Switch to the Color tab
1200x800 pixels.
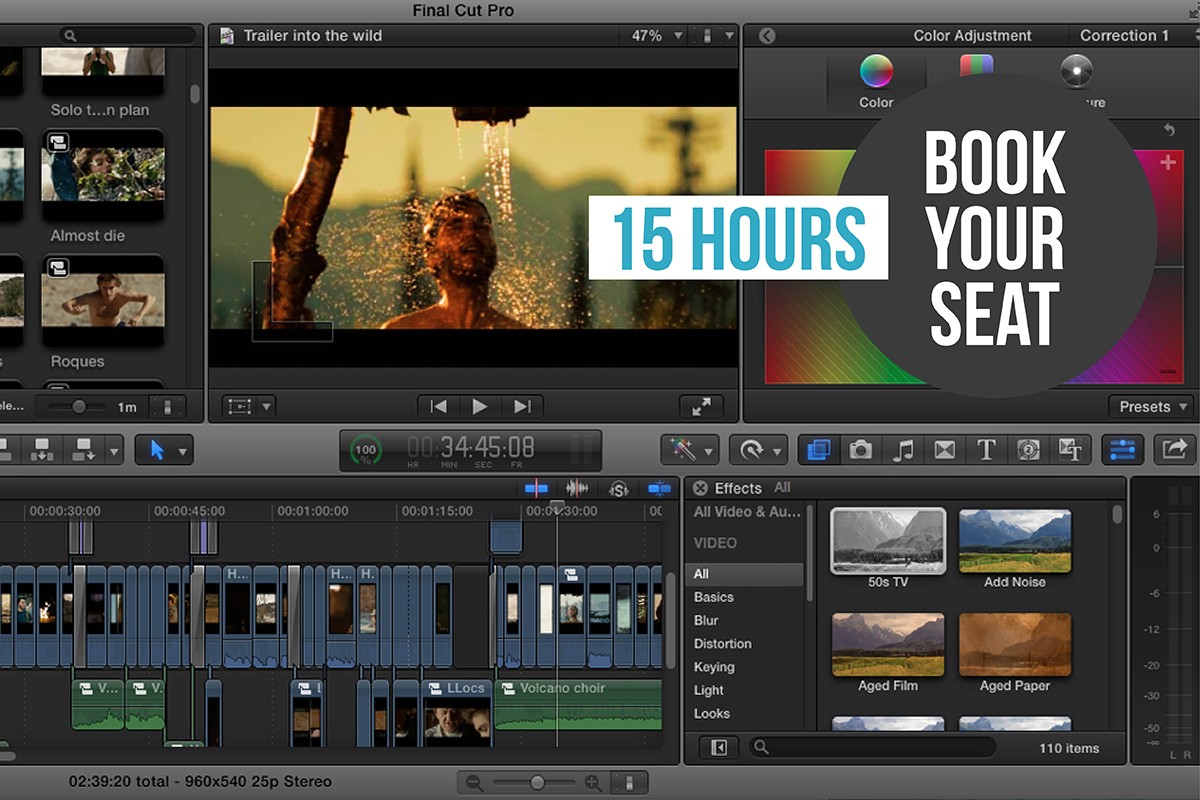click(876, 81)
